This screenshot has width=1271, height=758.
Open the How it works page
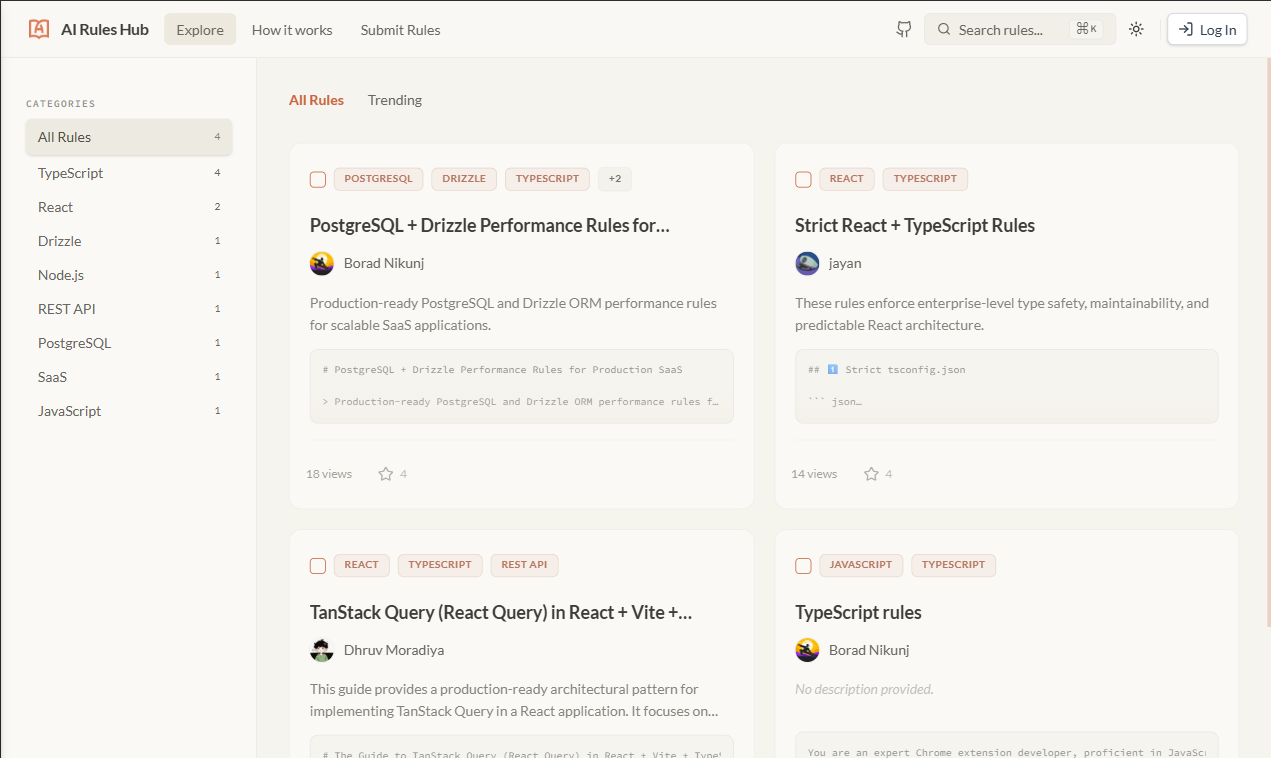[291, 29]
